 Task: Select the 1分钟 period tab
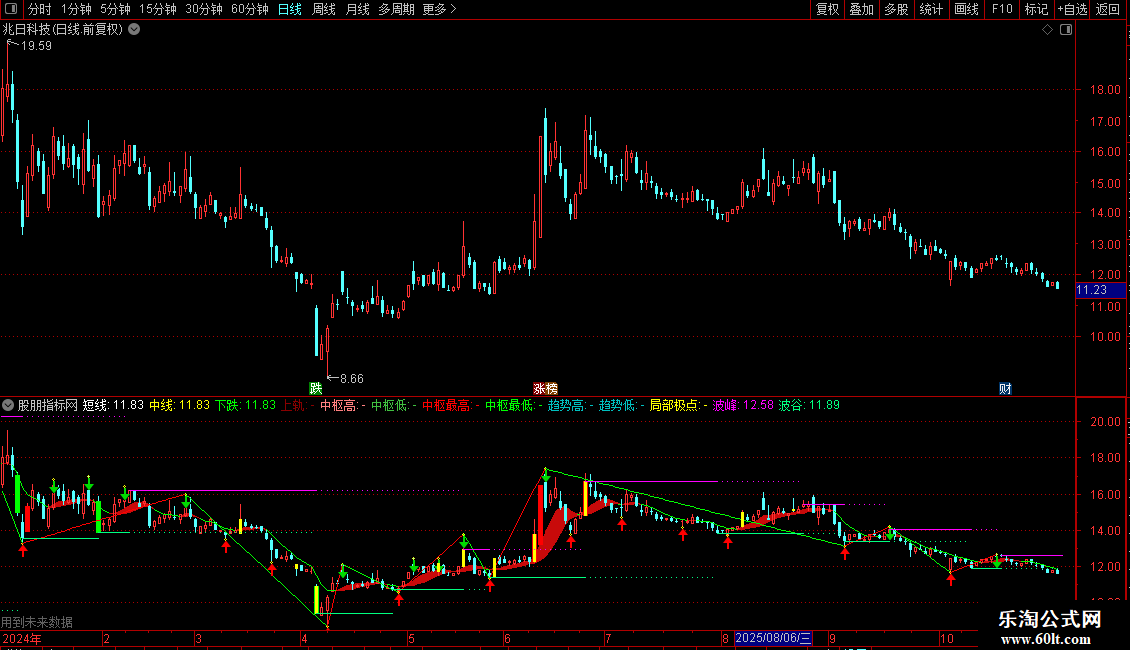click(76, 9)
